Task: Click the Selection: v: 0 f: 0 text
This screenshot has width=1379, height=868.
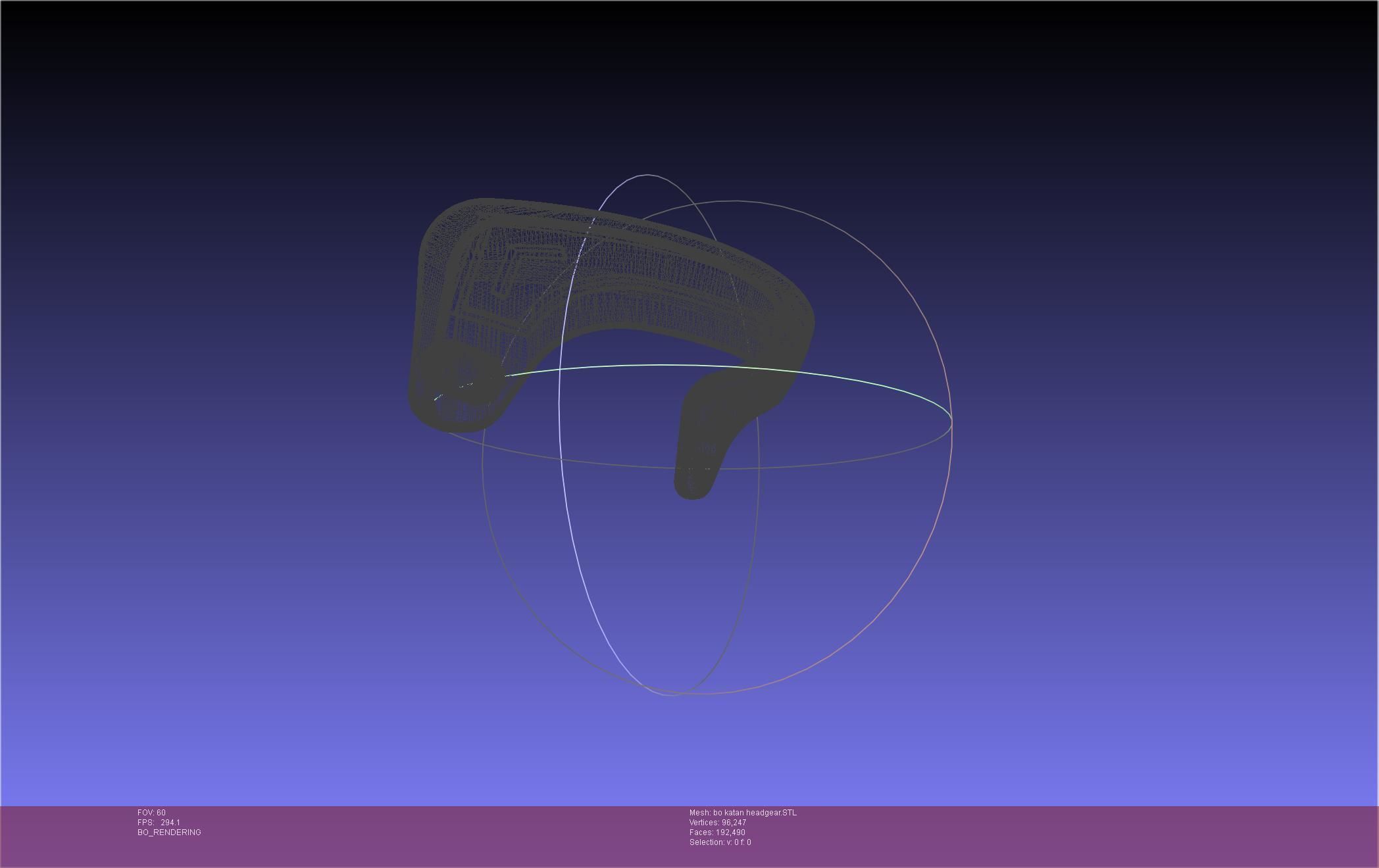Action: coord(720,842)
